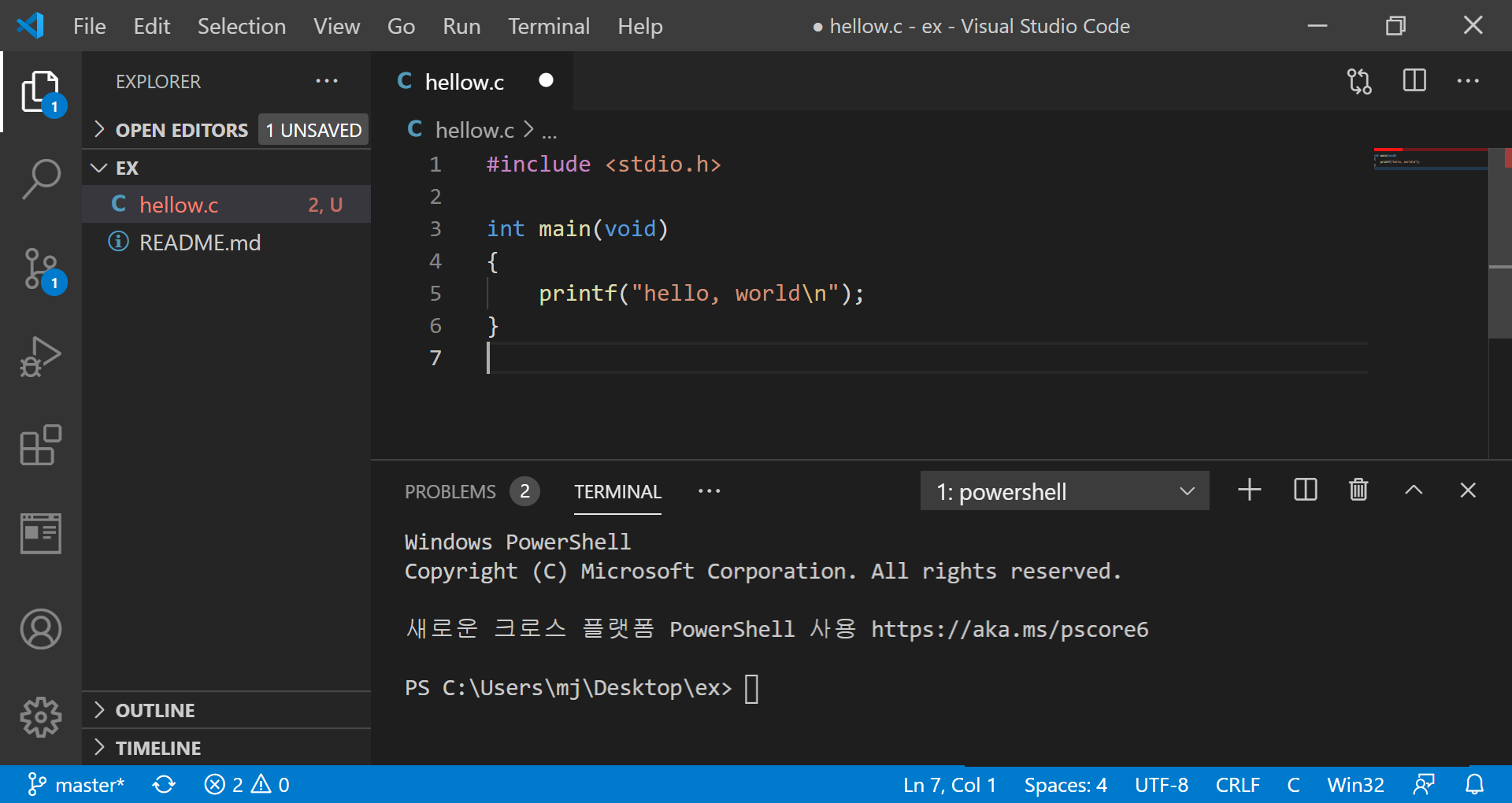The height and width of the screenshot is (803, 1512).
Task: Collapse the EX folder section
Action: coord(126,168)
